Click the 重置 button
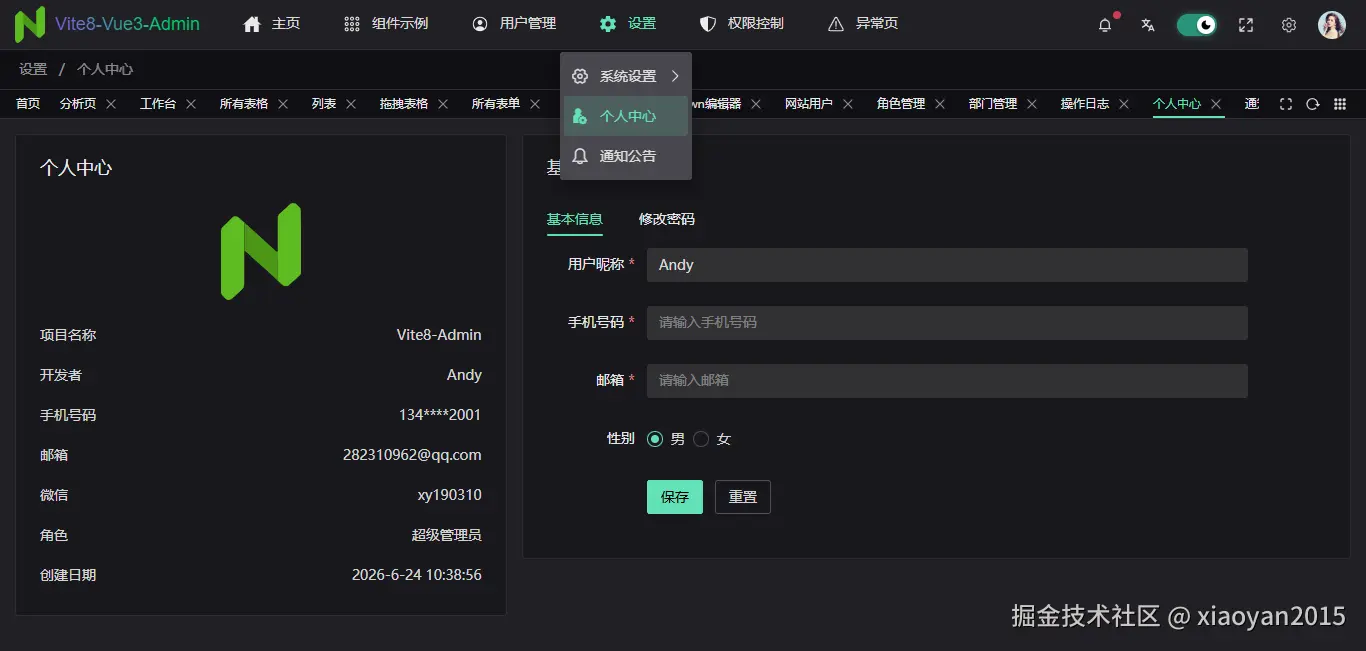The width and height of the screenshot is (1366, 651). [x=743, y=497]
